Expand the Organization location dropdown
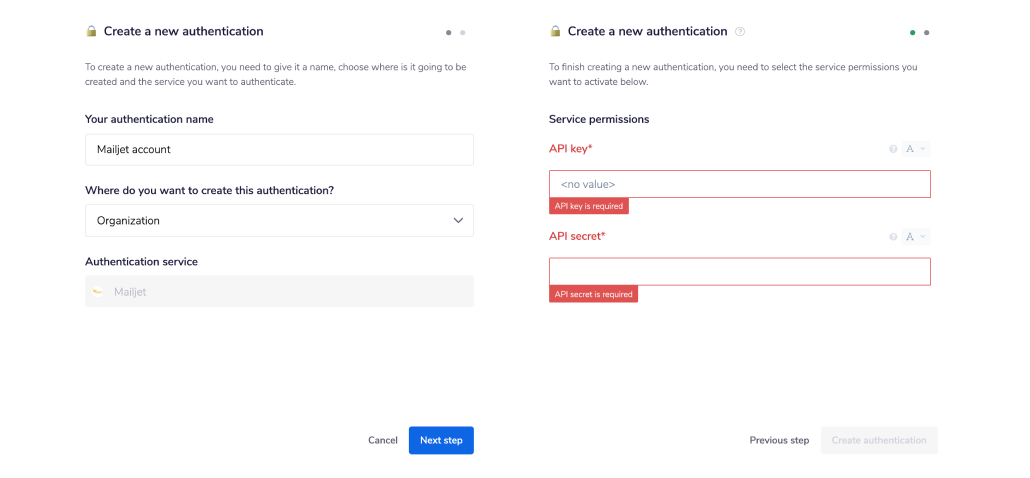The width and height of the screenshot is (1030, 478). pos(279,221)
